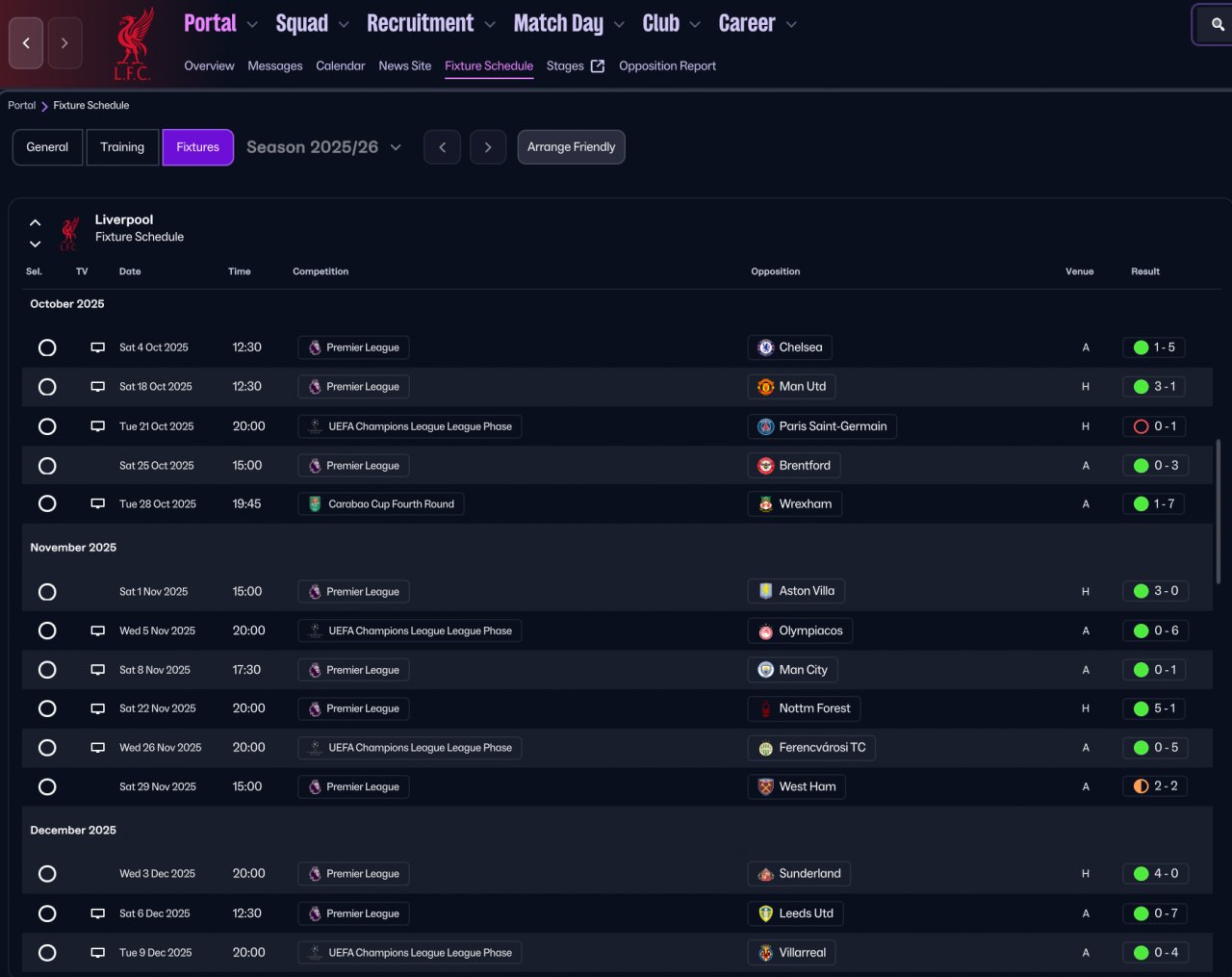Click the Carabao Cup competition logo
This screenshot has width=1232, height=977.
[x=315, y=504]
